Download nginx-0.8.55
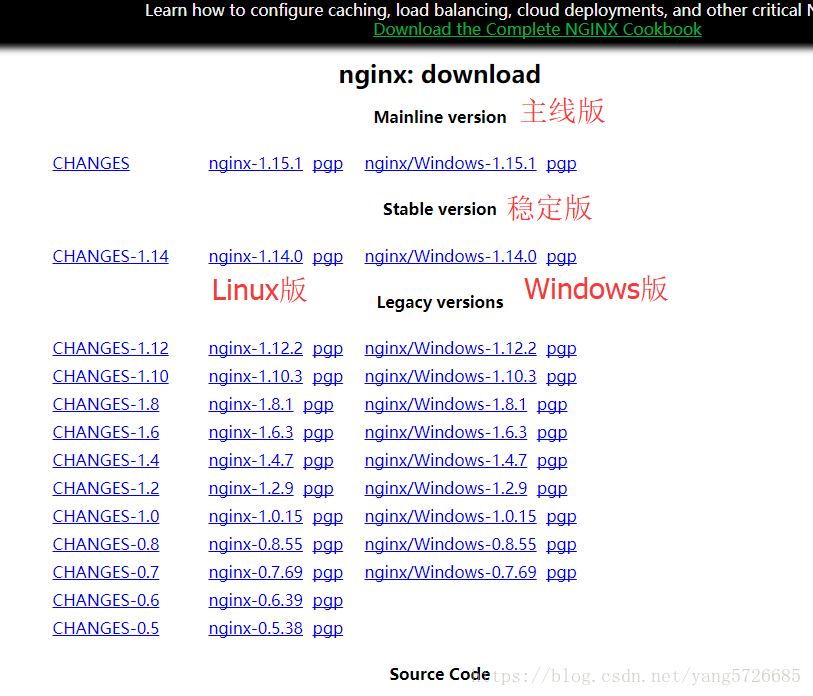 256,545
